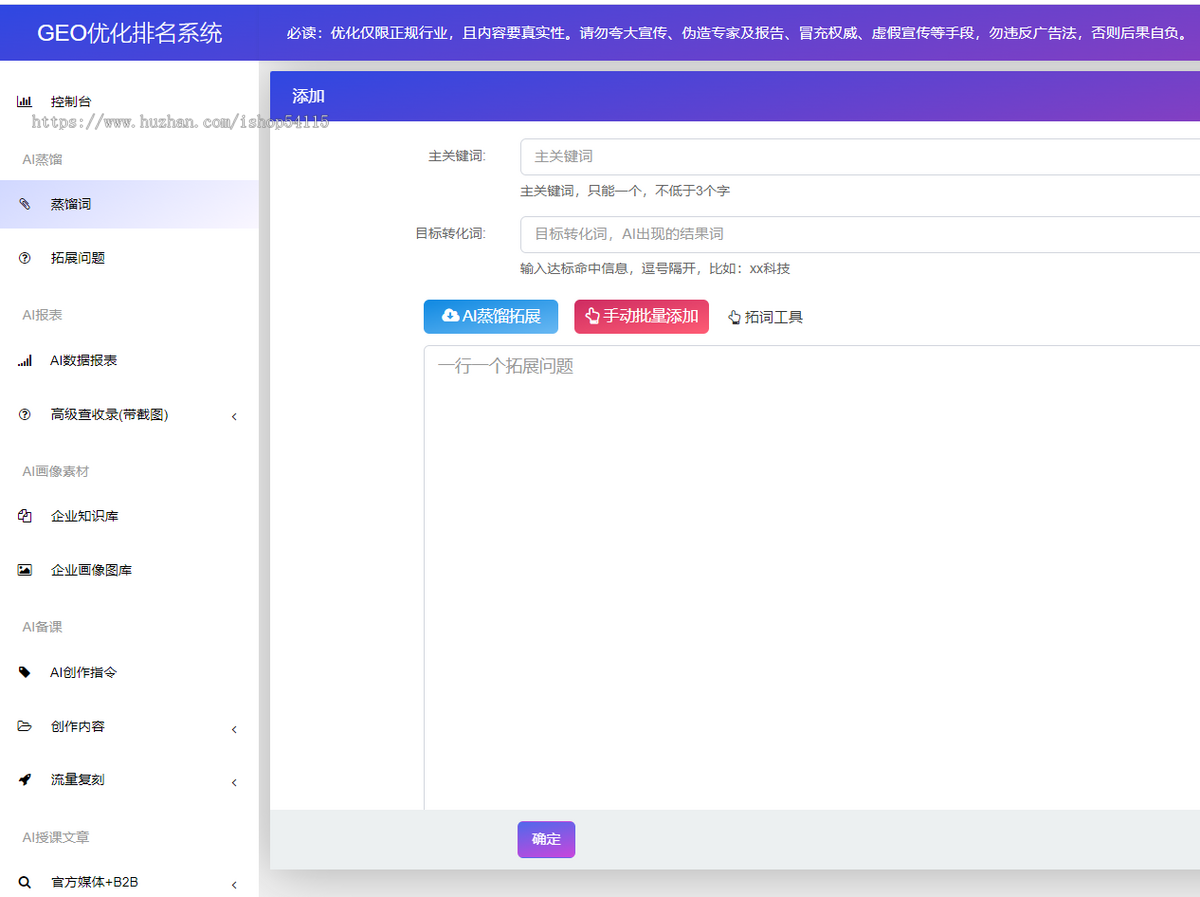
Task: Click the 确定 confirm button
Action: click(x=546, y=840)
